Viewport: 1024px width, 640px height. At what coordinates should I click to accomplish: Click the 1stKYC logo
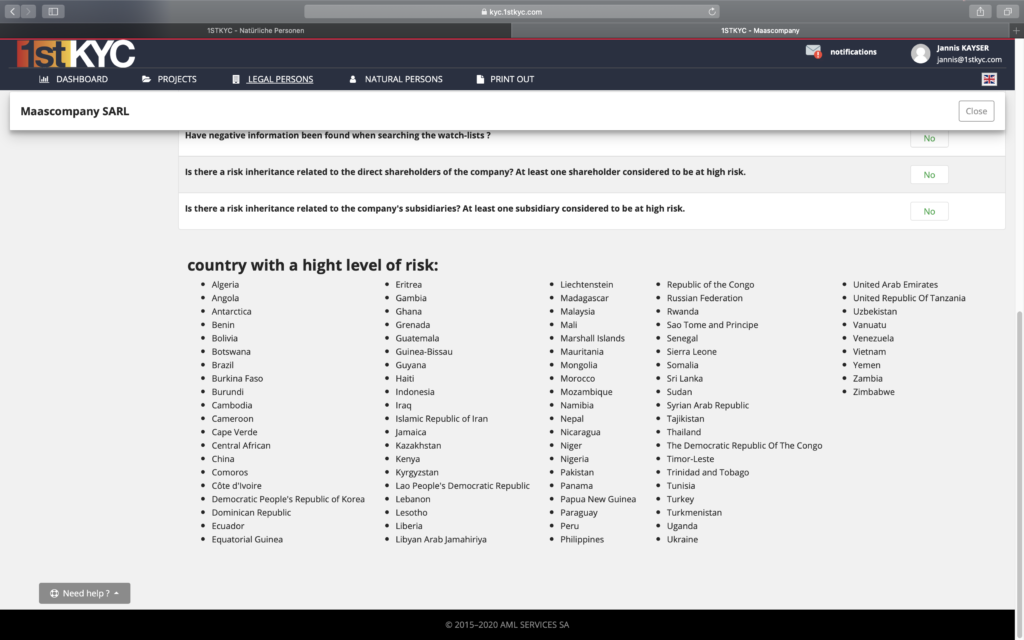(x=76, y=54)
